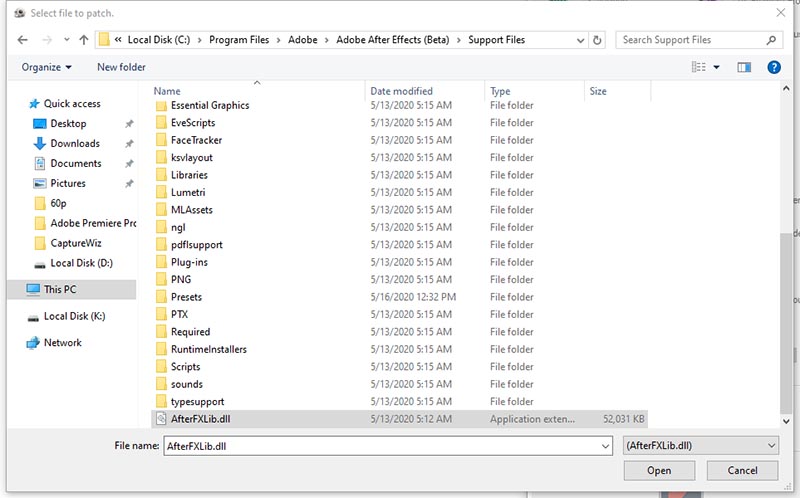
Task: Click Program Files in the address path
Action: click(x=239, y=40)
